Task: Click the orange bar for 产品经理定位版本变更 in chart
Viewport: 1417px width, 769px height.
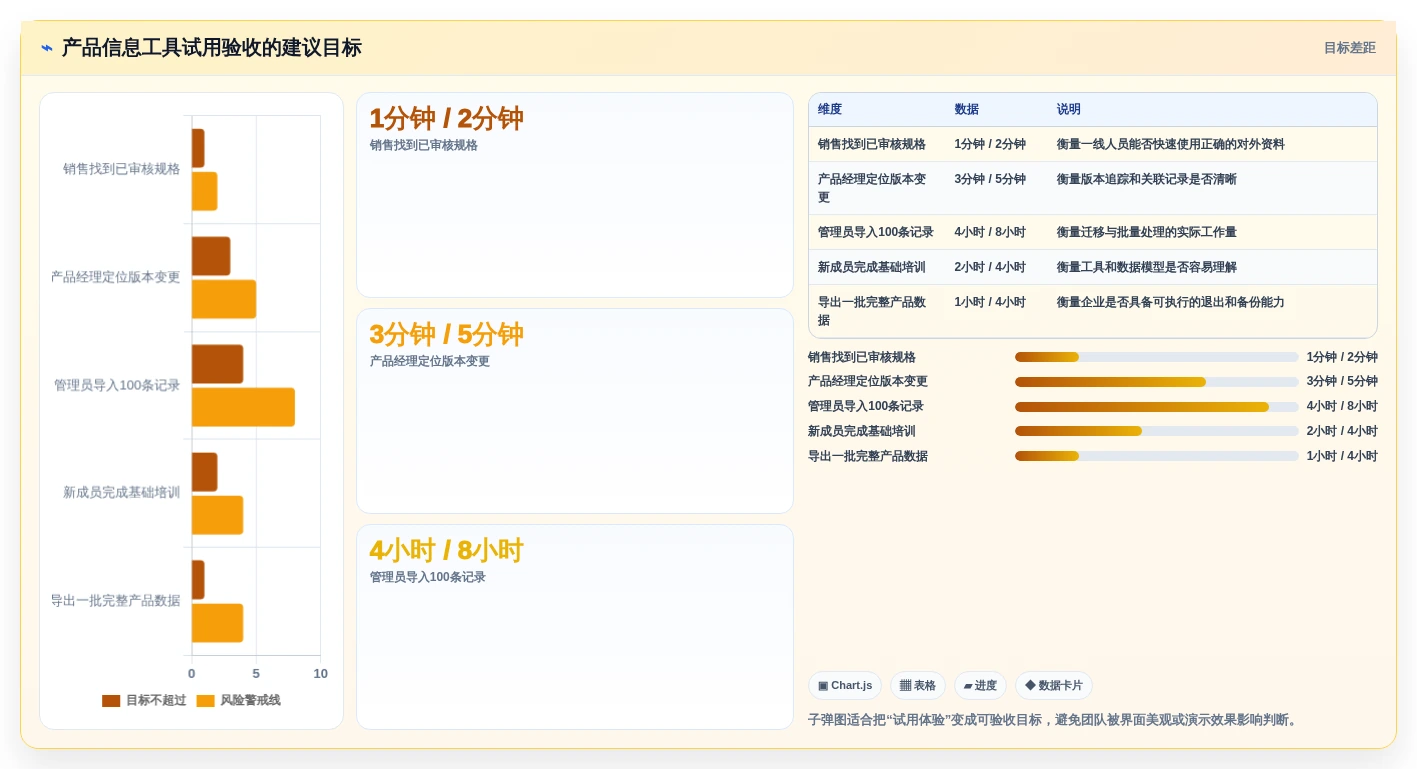Action: coord(224,299)
